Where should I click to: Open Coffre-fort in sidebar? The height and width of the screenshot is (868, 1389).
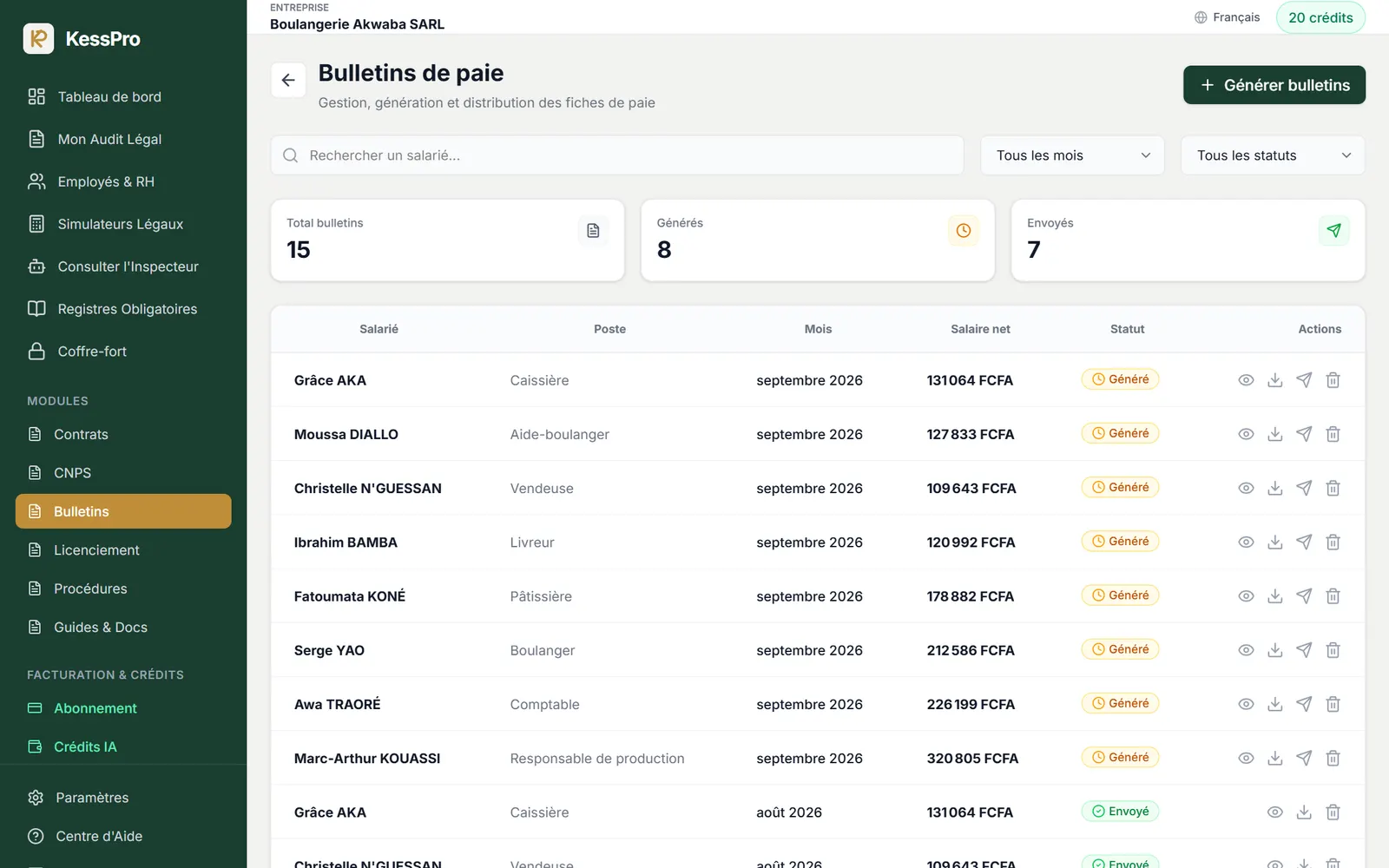tap(123, 352)
